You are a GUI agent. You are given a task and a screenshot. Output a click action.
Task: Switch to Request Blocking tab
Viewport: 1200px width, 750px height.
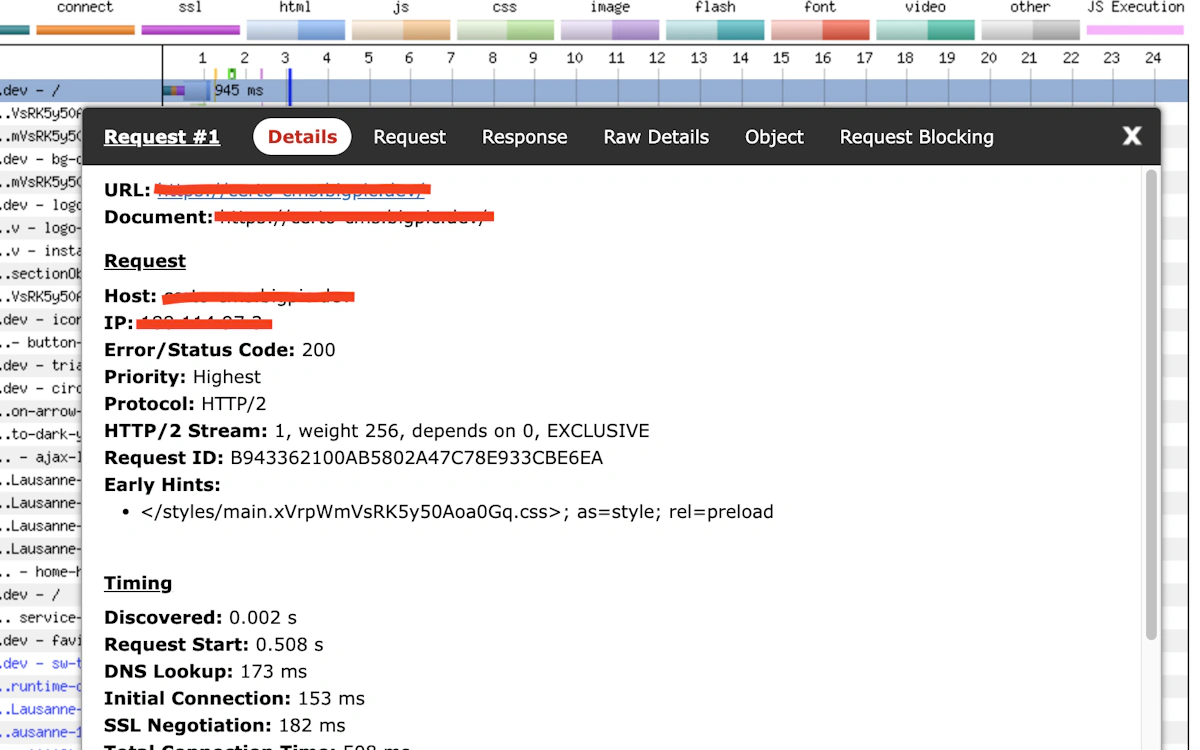(x=917, y=137)
